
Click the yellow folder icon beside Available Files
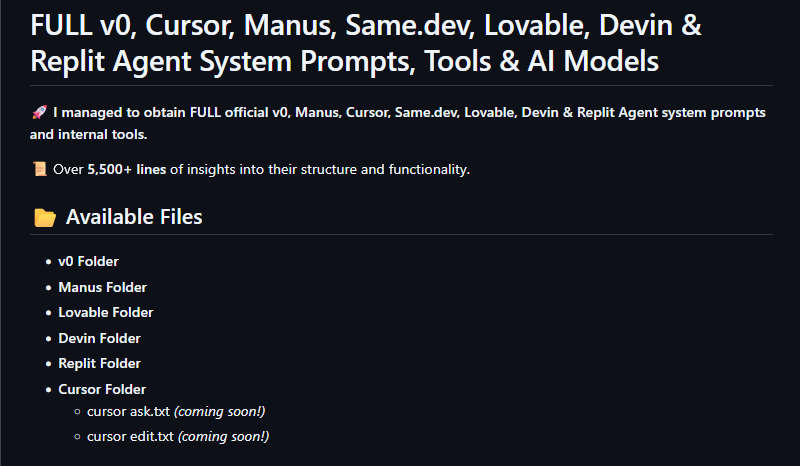point(45,217)
